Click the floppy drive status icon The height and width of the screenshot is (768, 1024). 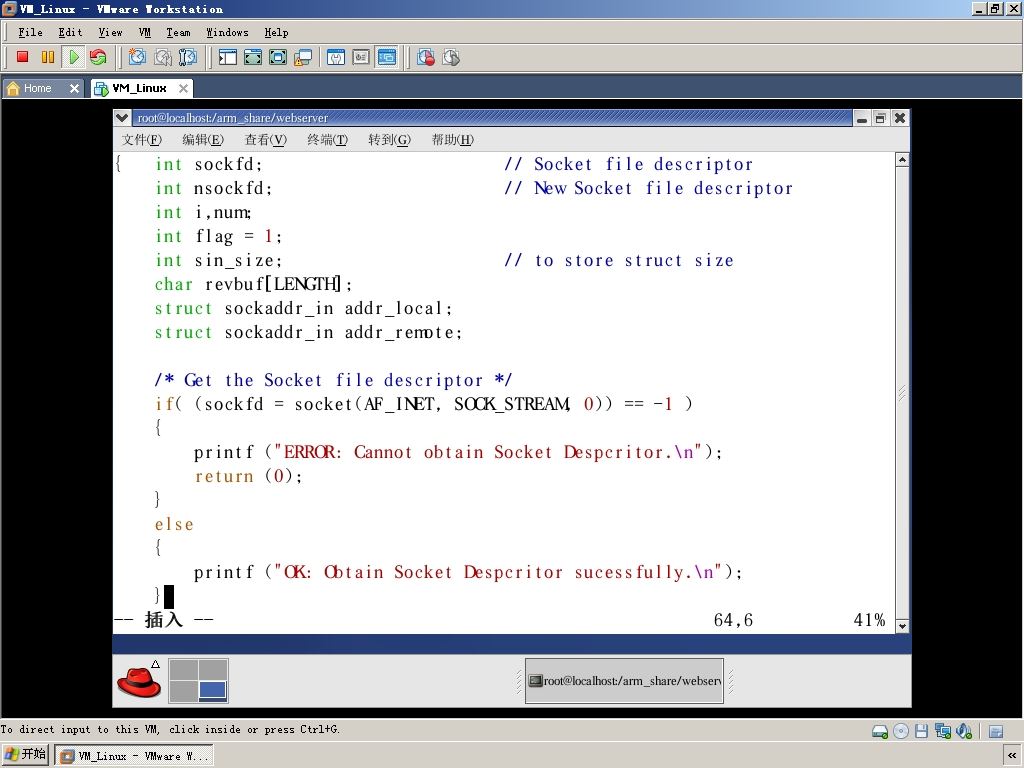coord(921,731)
